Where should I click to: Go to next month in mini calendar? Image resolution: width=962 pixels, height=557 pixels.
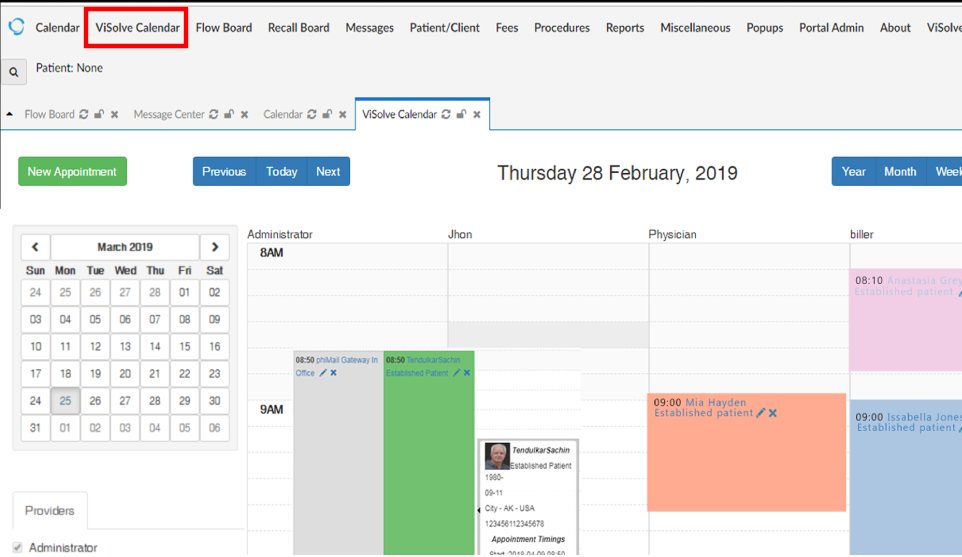coord(214,247)
